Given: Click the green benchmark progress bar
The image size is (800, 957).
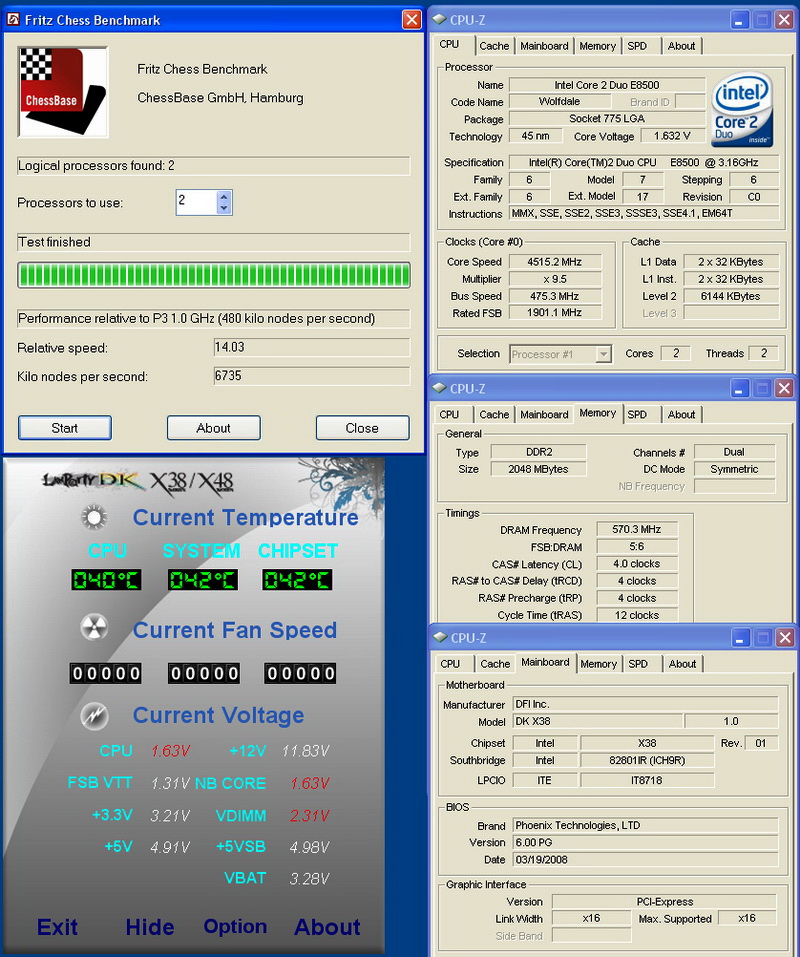Looking at the screenshot, I should click(x=214, y=275).
